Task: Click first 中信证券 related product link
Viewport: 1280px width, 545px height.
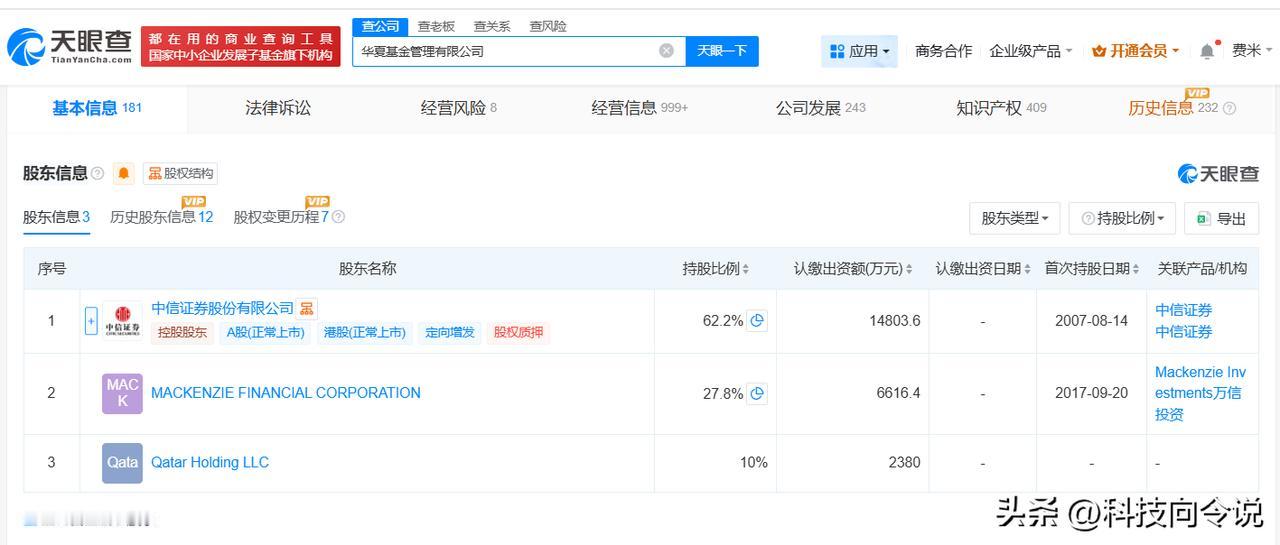Action: (x=1183, y=310)
